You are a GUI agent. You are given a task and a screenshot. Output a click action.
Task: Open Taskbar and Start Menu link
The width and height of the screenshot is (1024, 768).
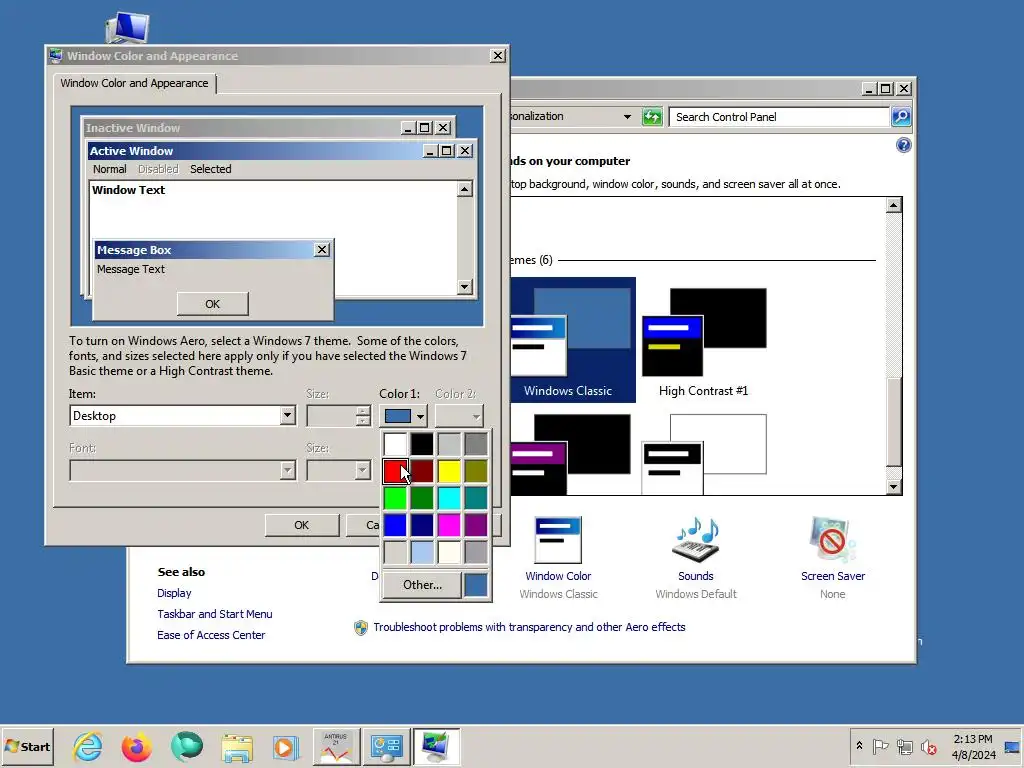tap(215, 614)
